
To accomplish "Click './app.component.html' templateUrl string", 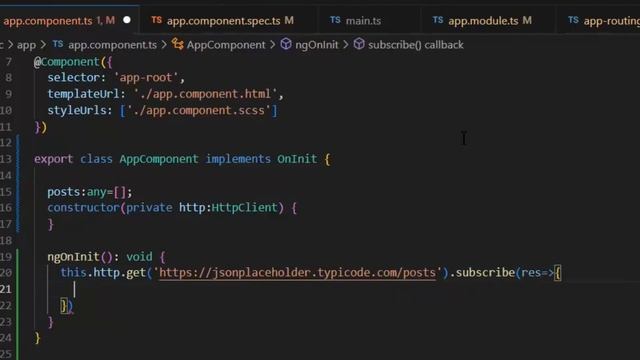I will point(206,94).
